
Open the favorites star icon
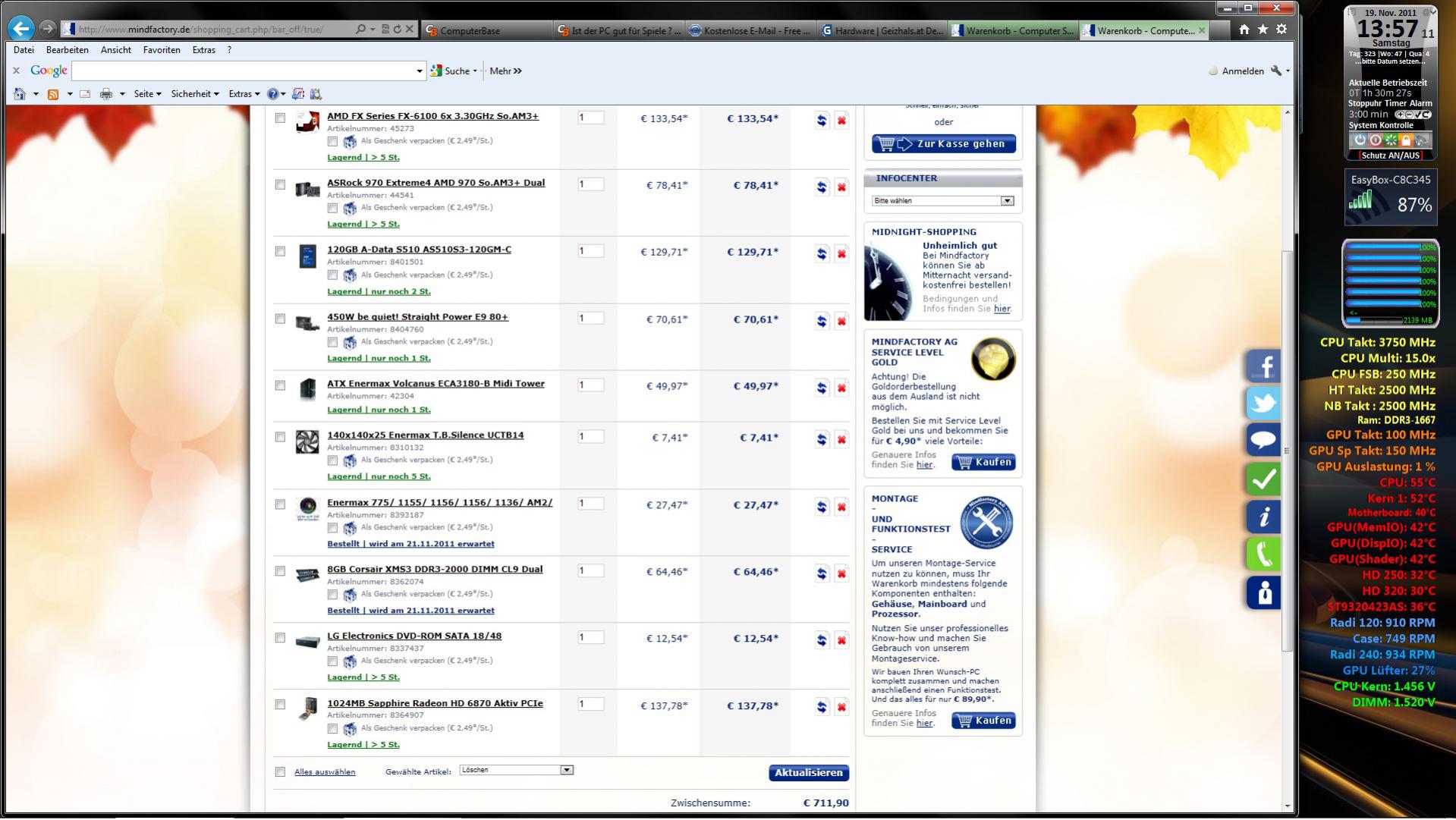click(x=1263, y=30)
